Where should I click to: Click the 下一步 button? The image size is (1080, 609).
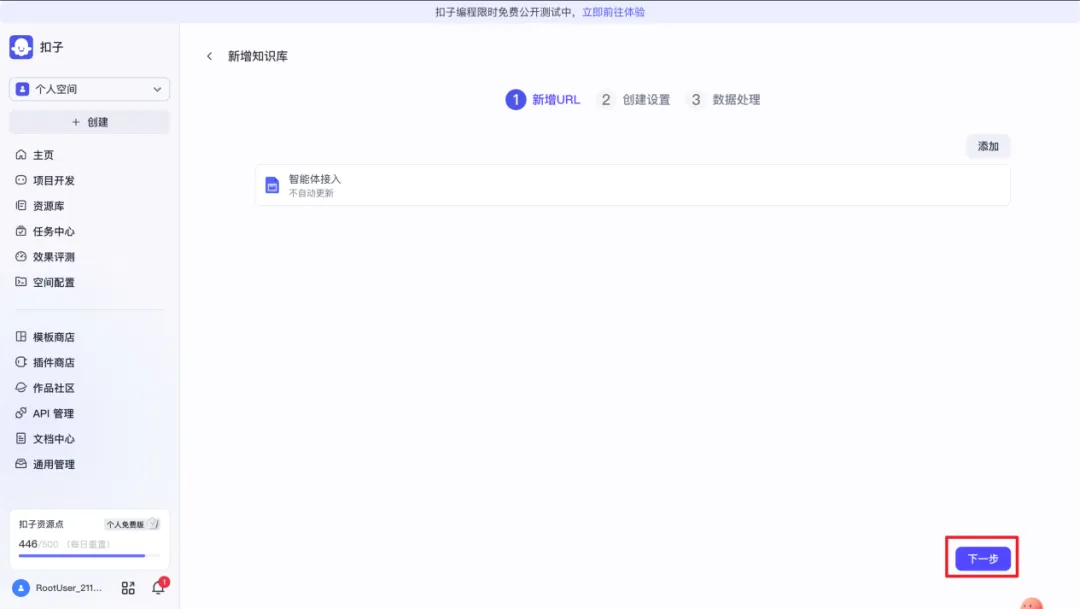coord(983,559)
